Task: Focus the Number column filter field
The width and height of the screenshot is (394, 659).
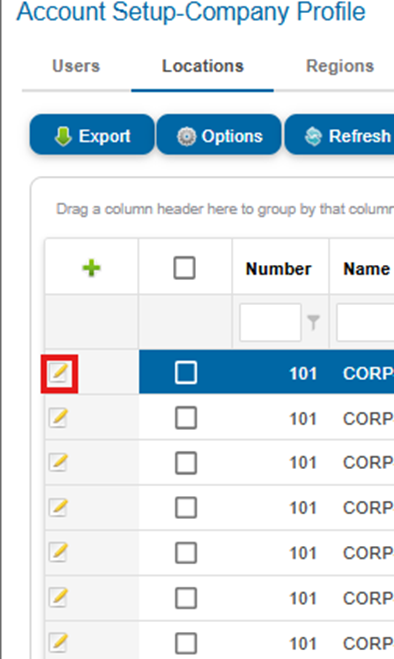Action: (270, 322)
